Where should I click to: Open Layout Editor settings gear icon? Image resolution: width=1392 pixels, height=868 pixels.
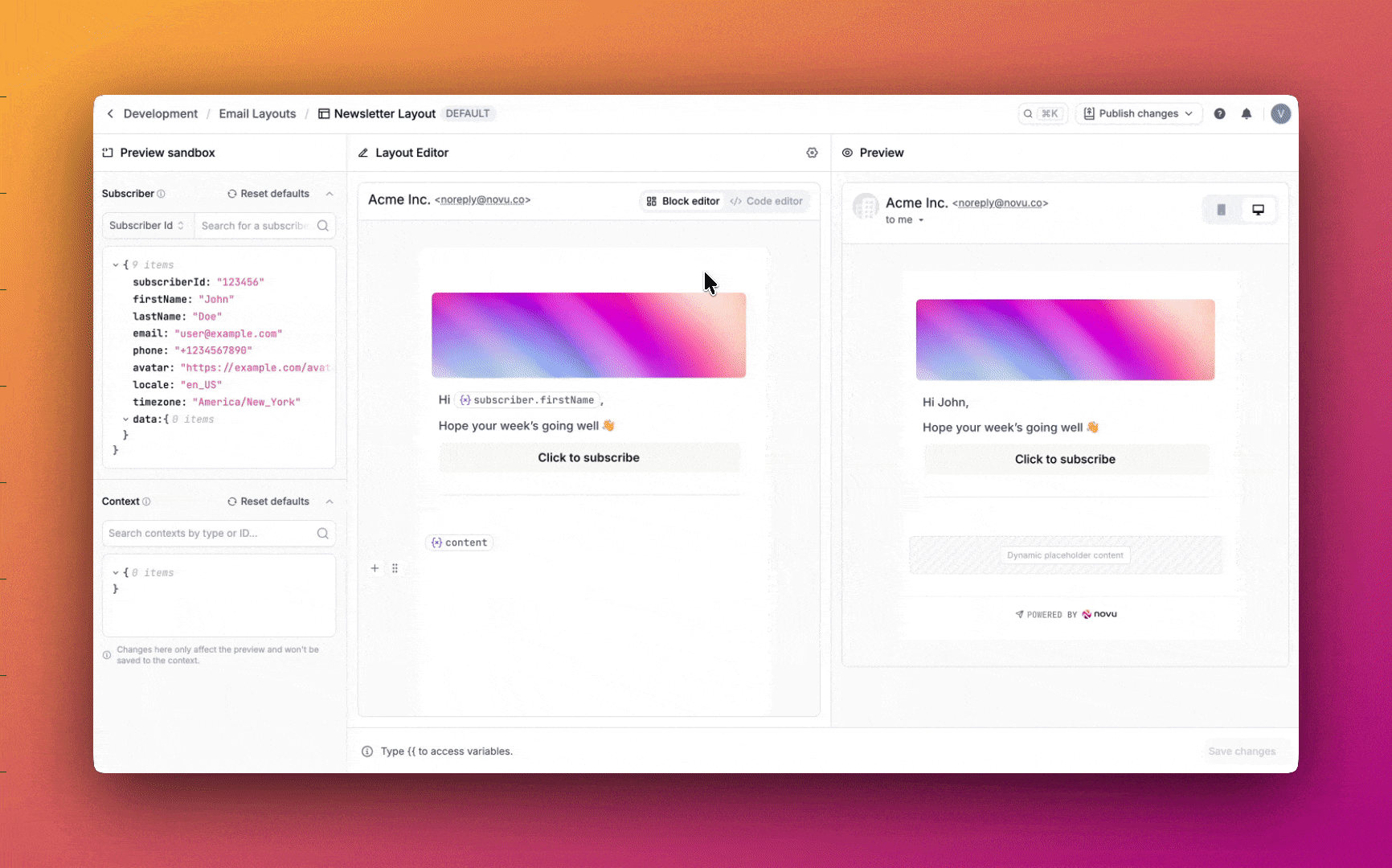pyautogui.click(x=812, y=153)
